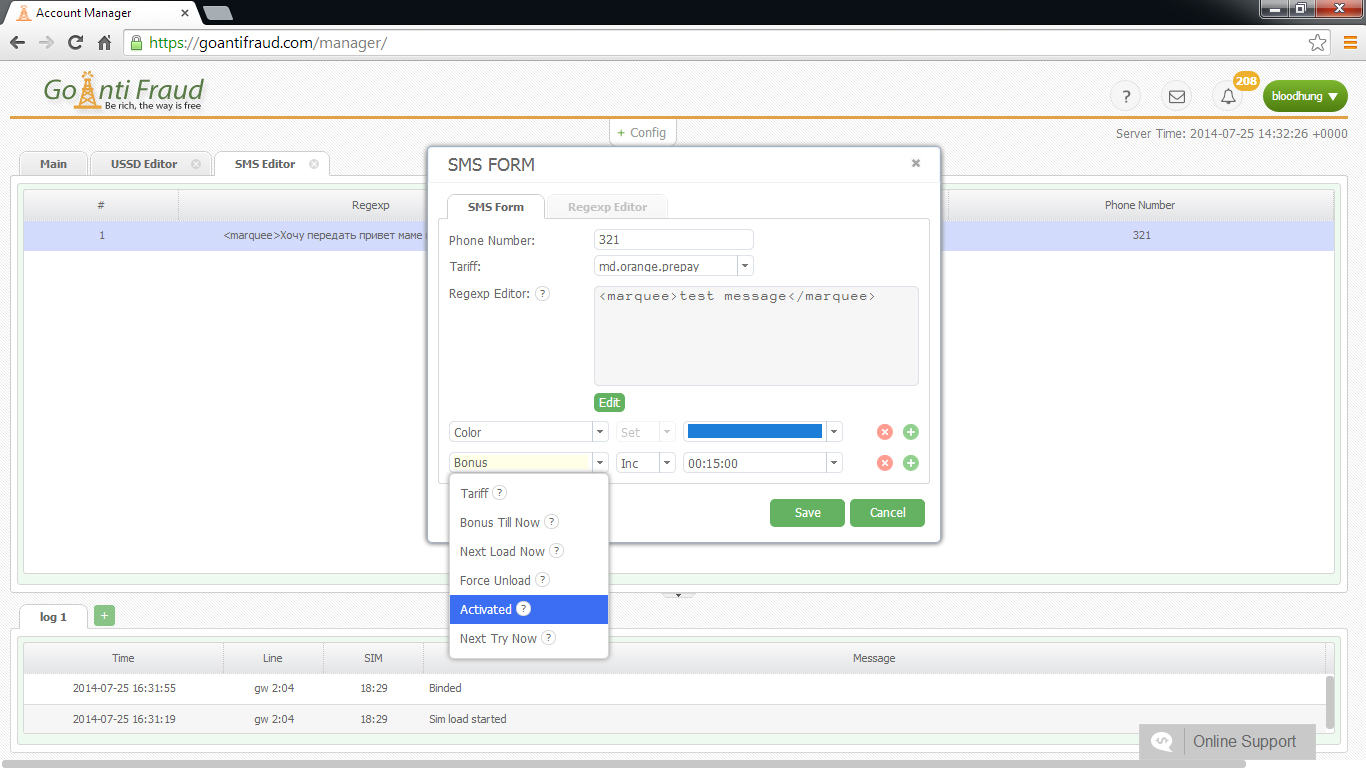The height and width of the screenshot is (768, 1366).
Task: Switch to the Regexp Editor tab
Action: [607, 207]
